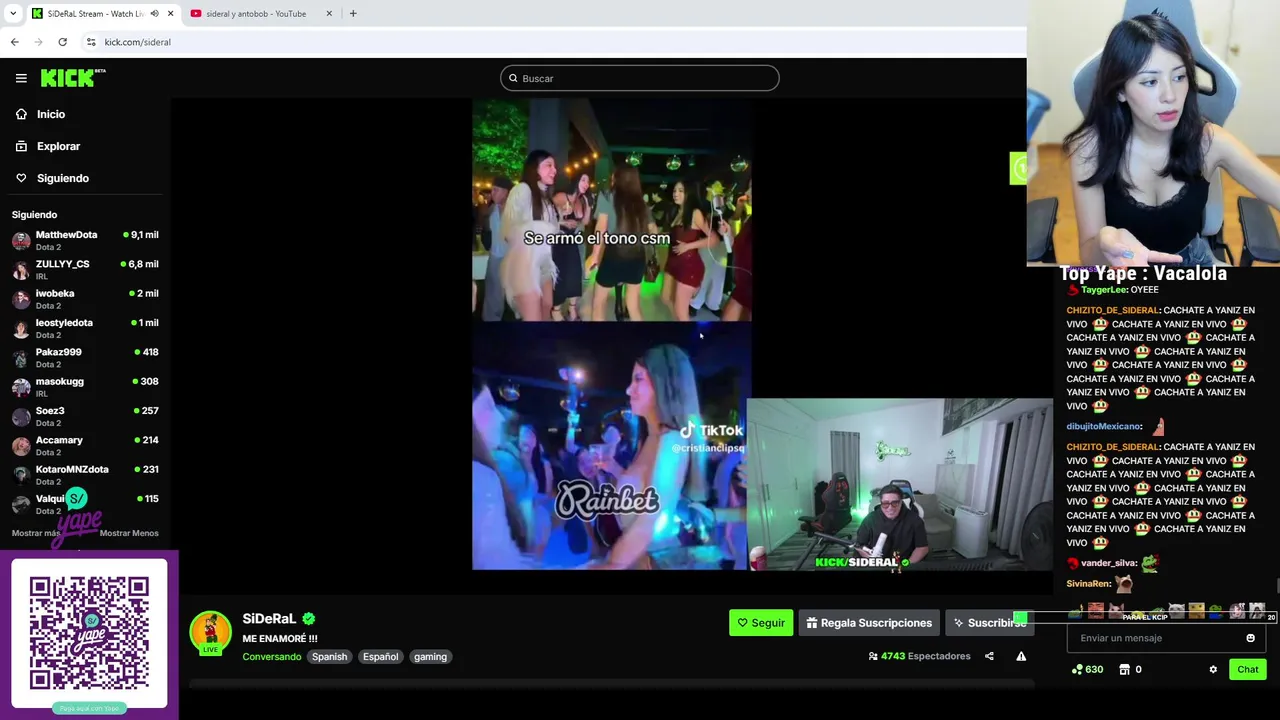Click the search magnifier icon in Buscar

coord(513,78)
